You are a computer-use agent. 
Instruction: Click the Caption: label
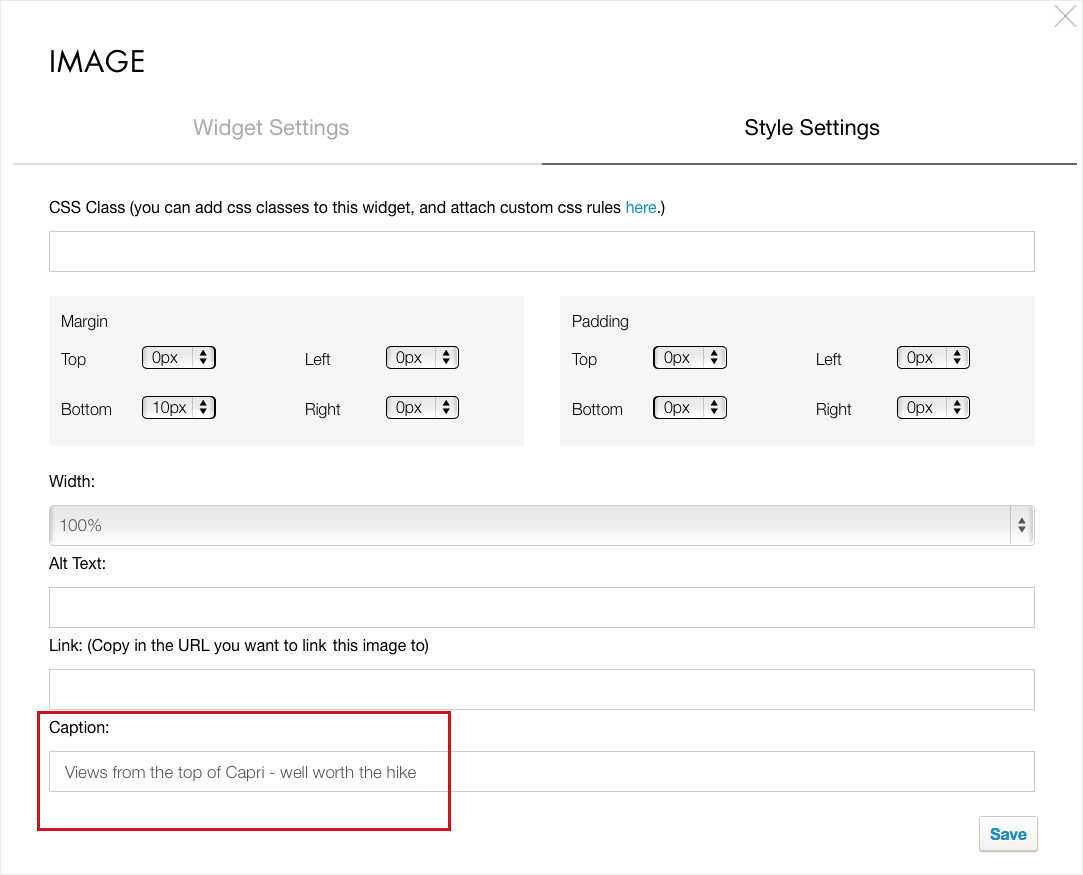point(79,727)
